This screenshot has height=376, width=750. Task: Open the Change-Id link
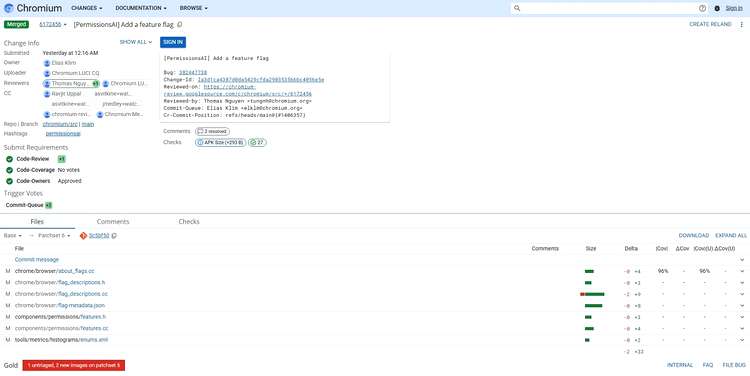261,80
